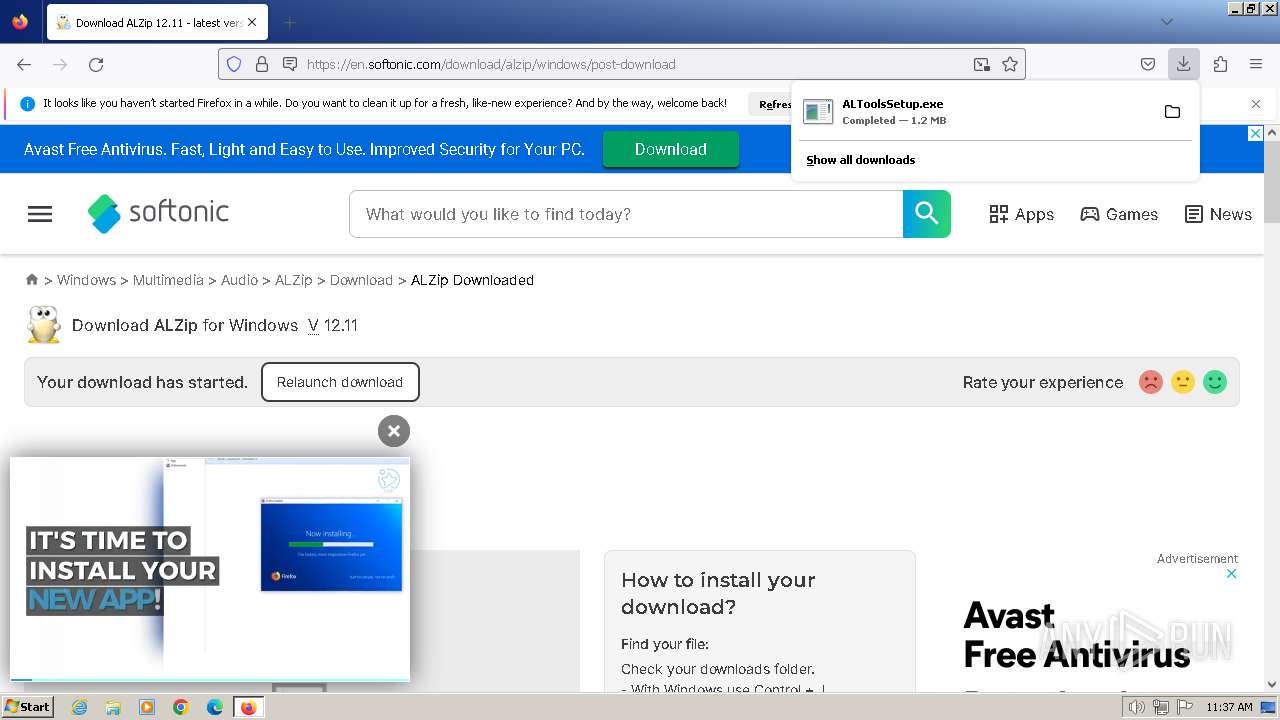Click the green Avast Download button
This screenshot has width=1280, height=720.
pyautogui.click(x=671, y=149)
